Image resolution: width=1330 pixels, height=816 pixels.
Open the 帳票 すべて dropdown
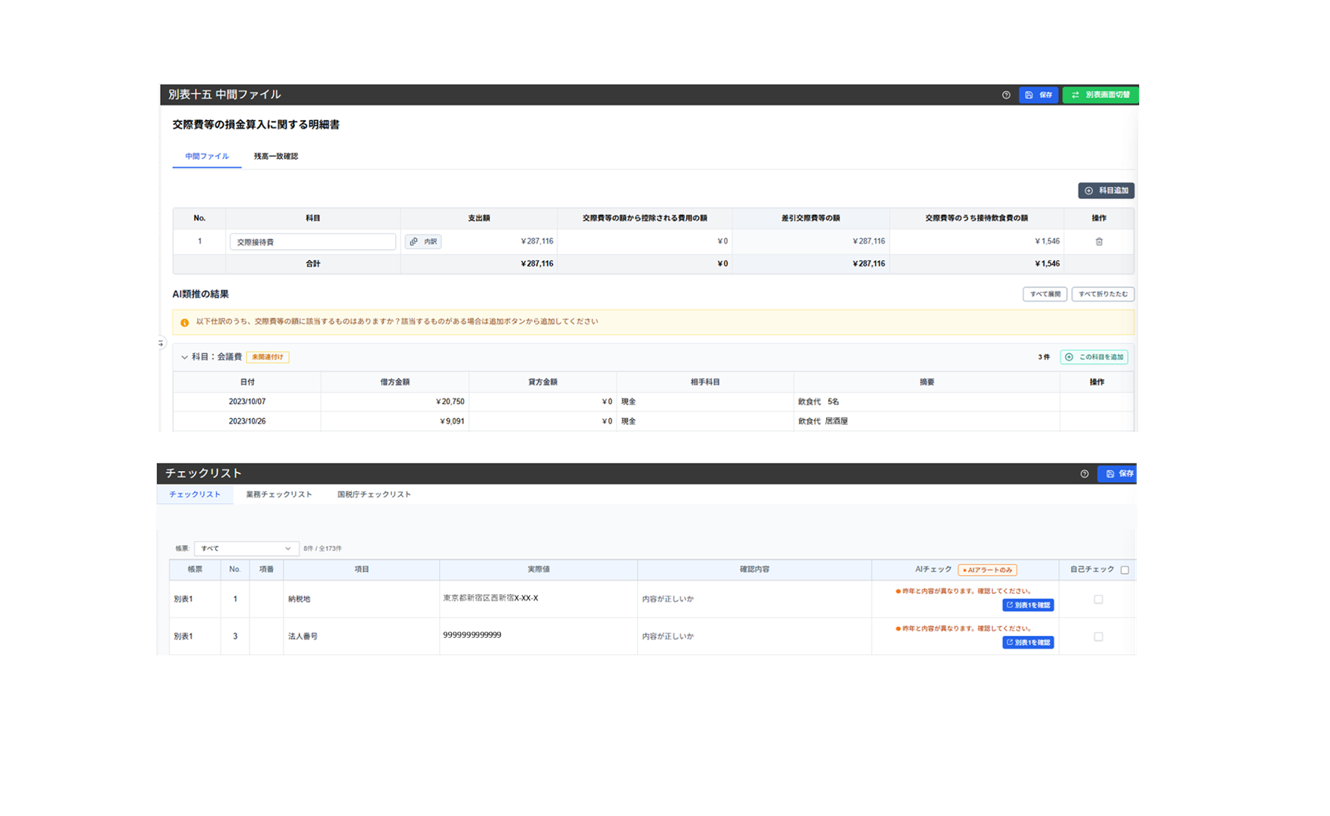[x=246, y=549]
